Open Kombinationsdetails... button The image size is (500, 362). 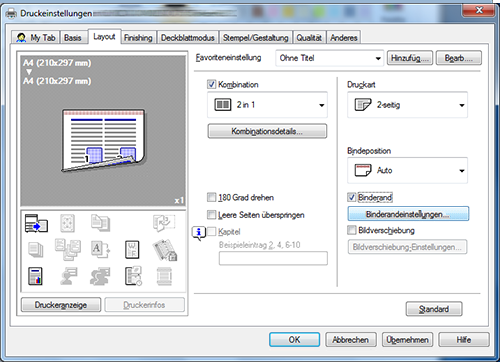point(267,131)
